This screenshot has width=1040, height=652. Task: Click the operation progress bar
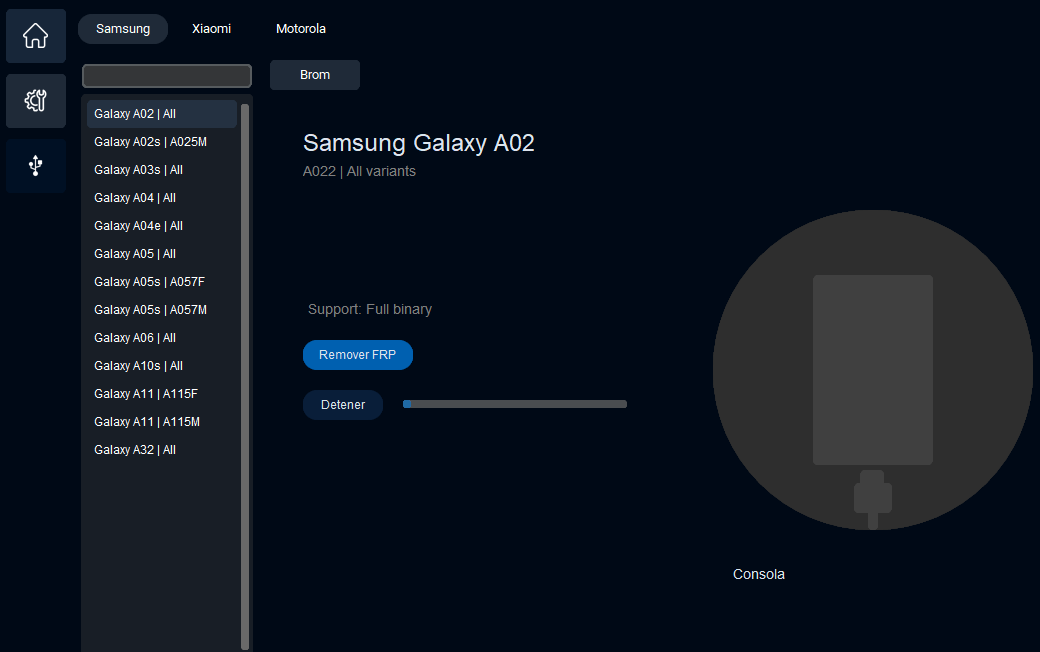pyautogui.click(x=515, y=404)
